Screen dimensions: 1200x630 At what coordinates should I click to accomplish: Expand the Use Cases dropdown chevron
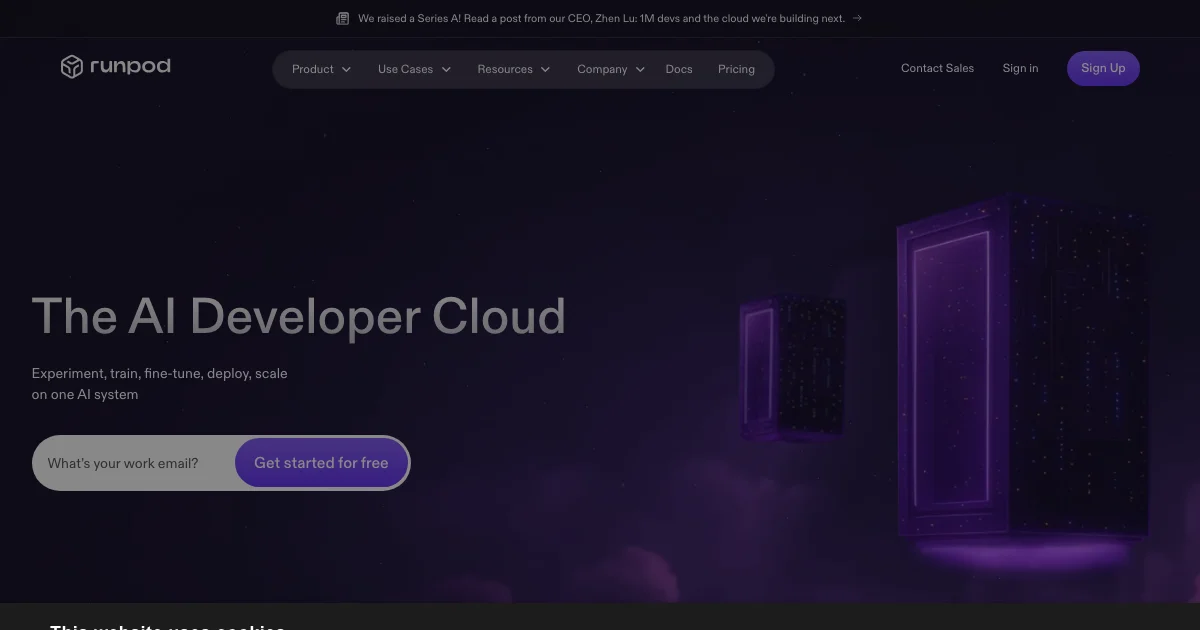(x=446, y=70)
